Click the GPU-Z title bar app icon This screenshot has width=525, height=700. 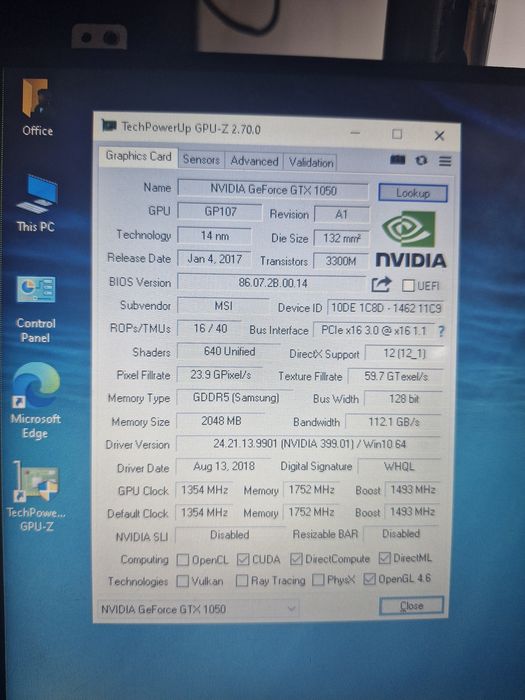tap(109, 126)
